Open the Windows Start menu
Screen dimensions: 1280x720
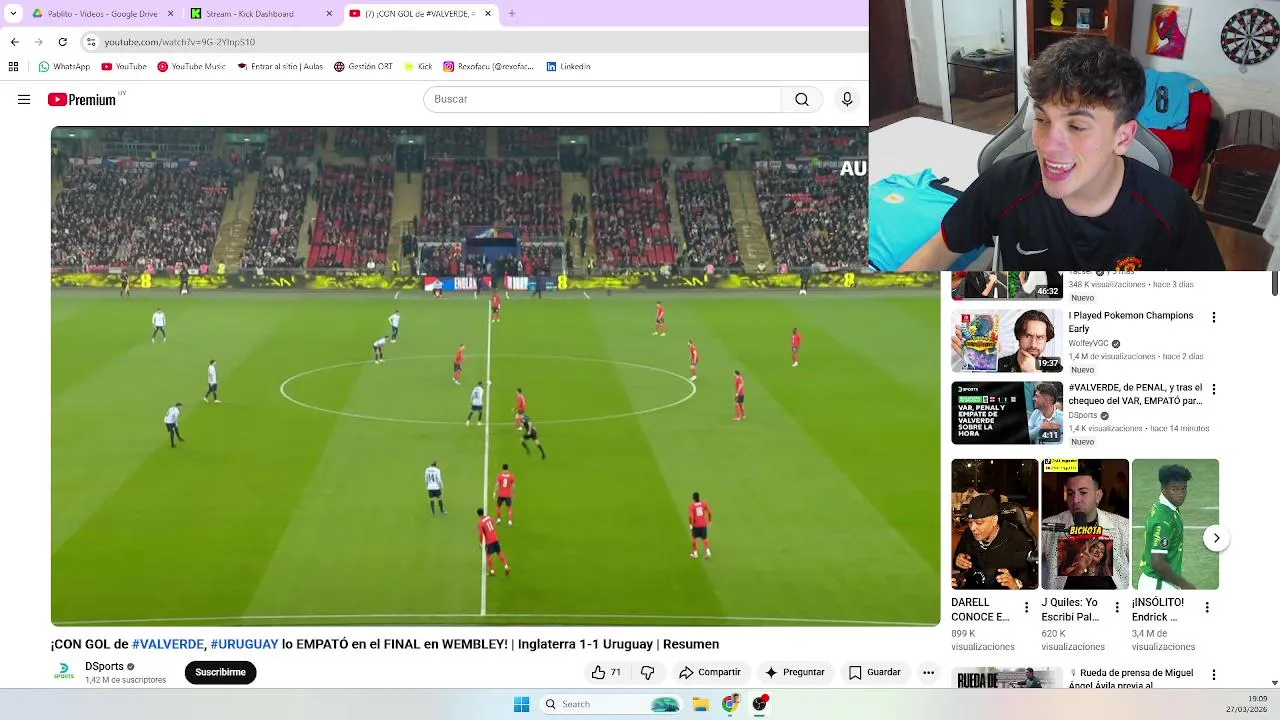(521, 704)
